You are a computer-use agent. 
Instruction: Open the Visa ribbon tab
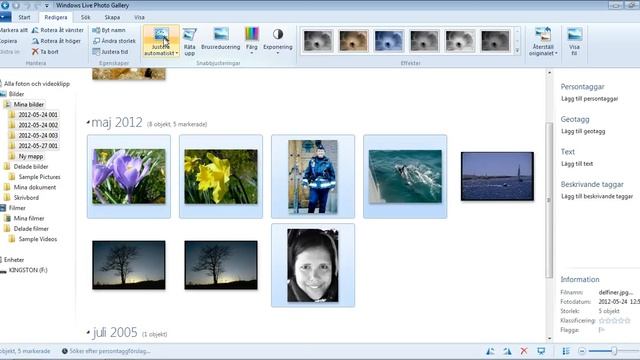(139, 17)
